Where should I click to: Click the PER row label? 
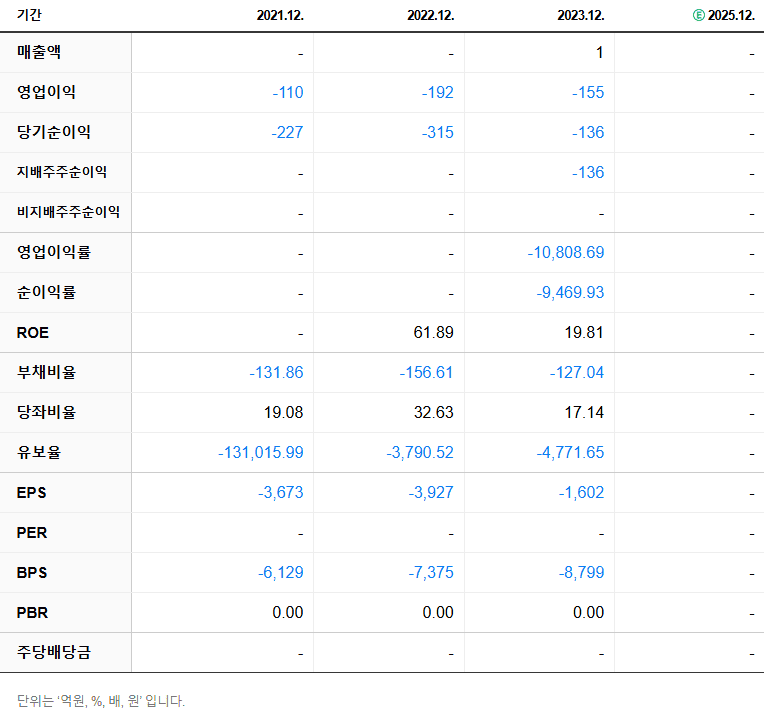coord(32,532)
